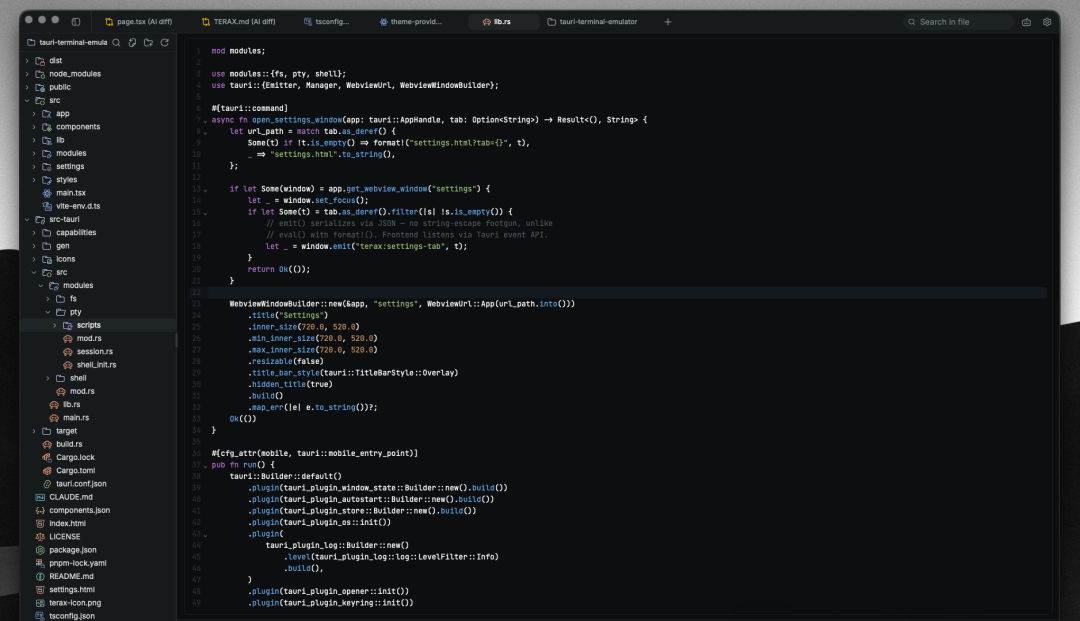Refresh the file tree with the reload icon
Screen dimensions: 1080x621
[165, 43]
